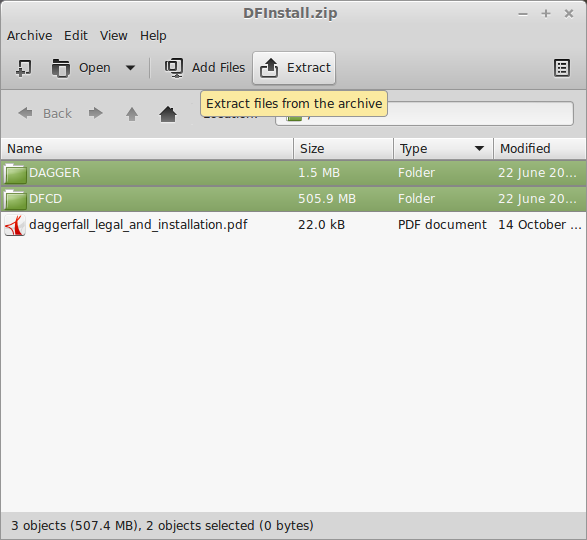Go back with the Back button

pyautogui.click(x=45, y=113)
